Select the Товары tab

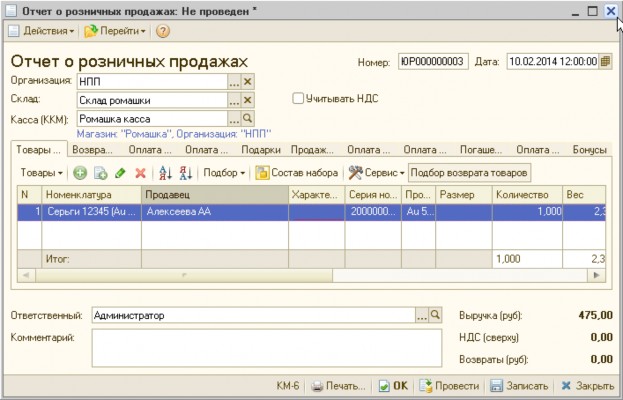point(39,150)
